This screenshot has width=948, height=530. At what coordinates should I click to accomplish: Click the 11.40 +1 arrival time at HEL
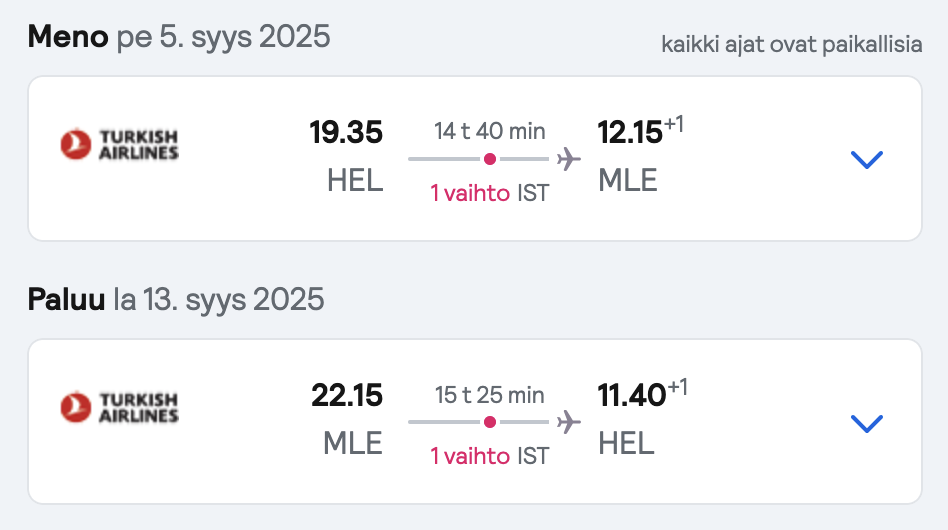pyautogui.click(x=642, y=394)
